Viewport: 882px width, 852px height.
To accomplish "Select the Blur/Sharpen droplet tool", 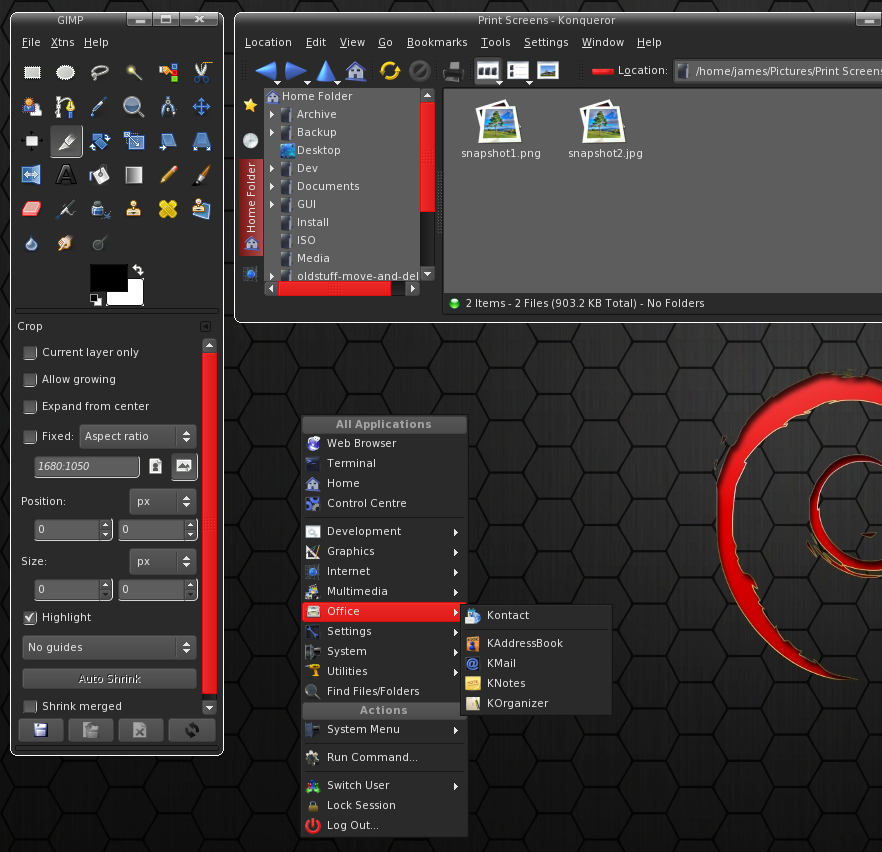I will (32, 244).
